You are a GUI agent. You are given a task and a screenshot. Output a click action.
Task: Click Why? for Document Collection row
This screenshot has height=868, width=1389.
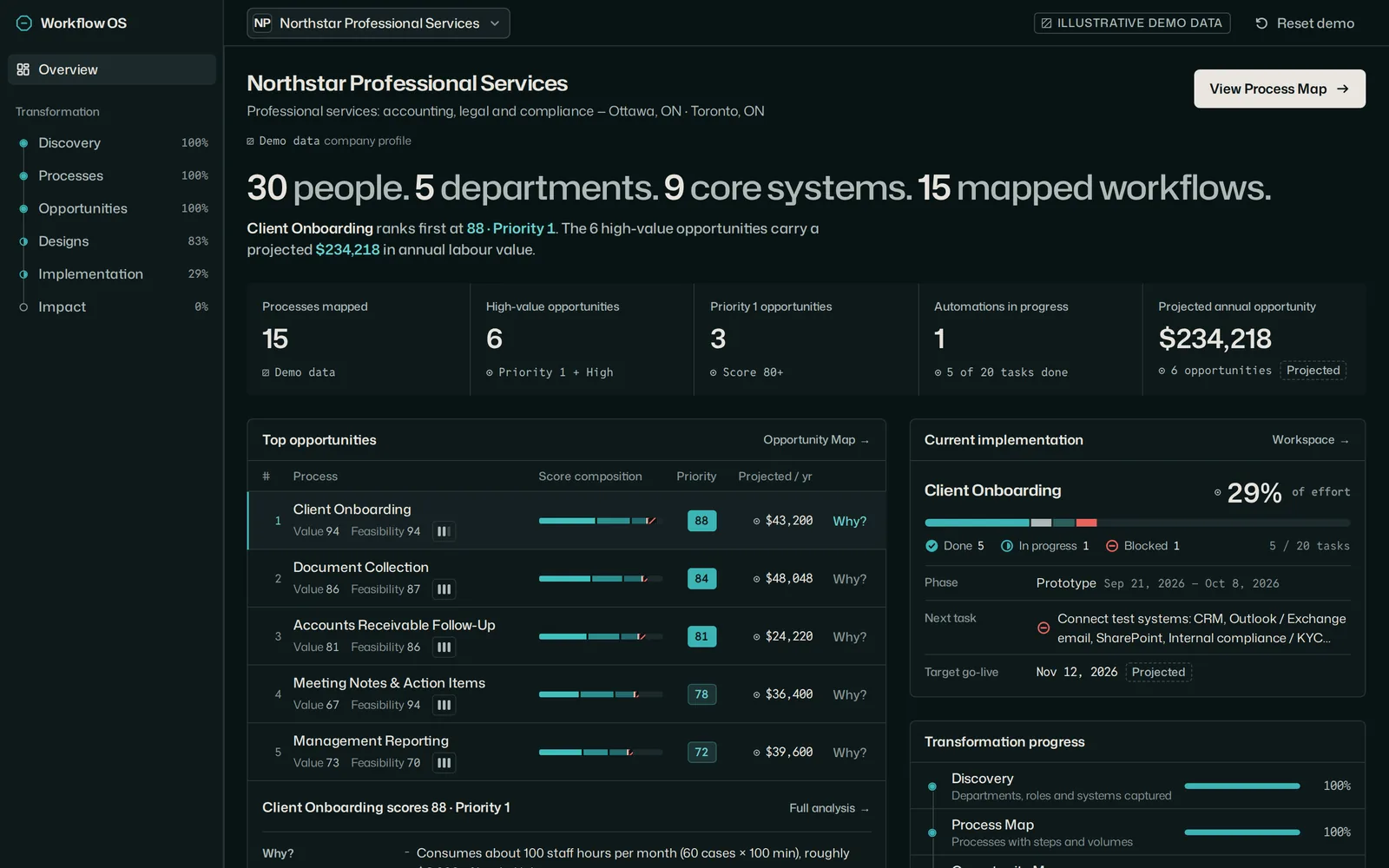click(x=850, y=579)
